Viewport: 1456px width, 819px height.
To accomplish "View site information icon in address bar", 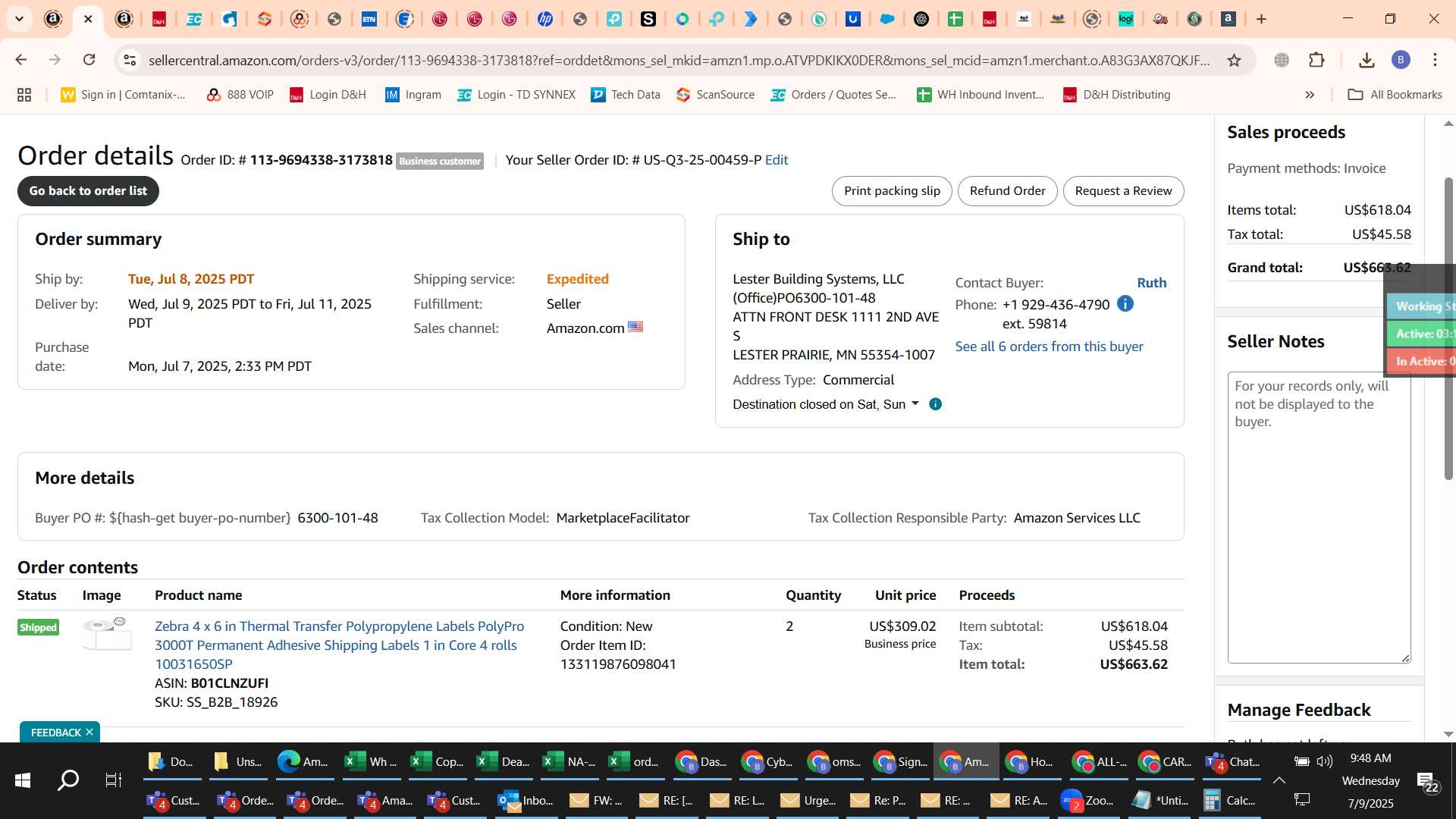I will [130, 60].
